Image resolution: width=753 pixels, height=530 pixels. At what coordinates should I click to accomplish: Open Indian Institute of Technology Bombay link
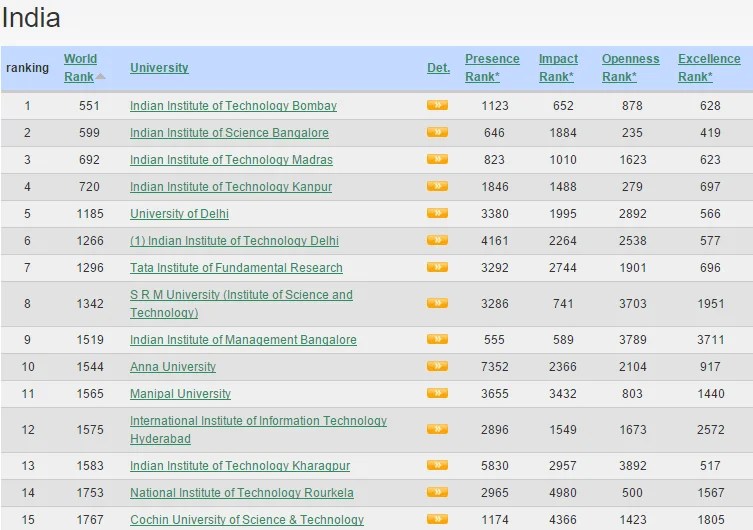pos(233,106)
